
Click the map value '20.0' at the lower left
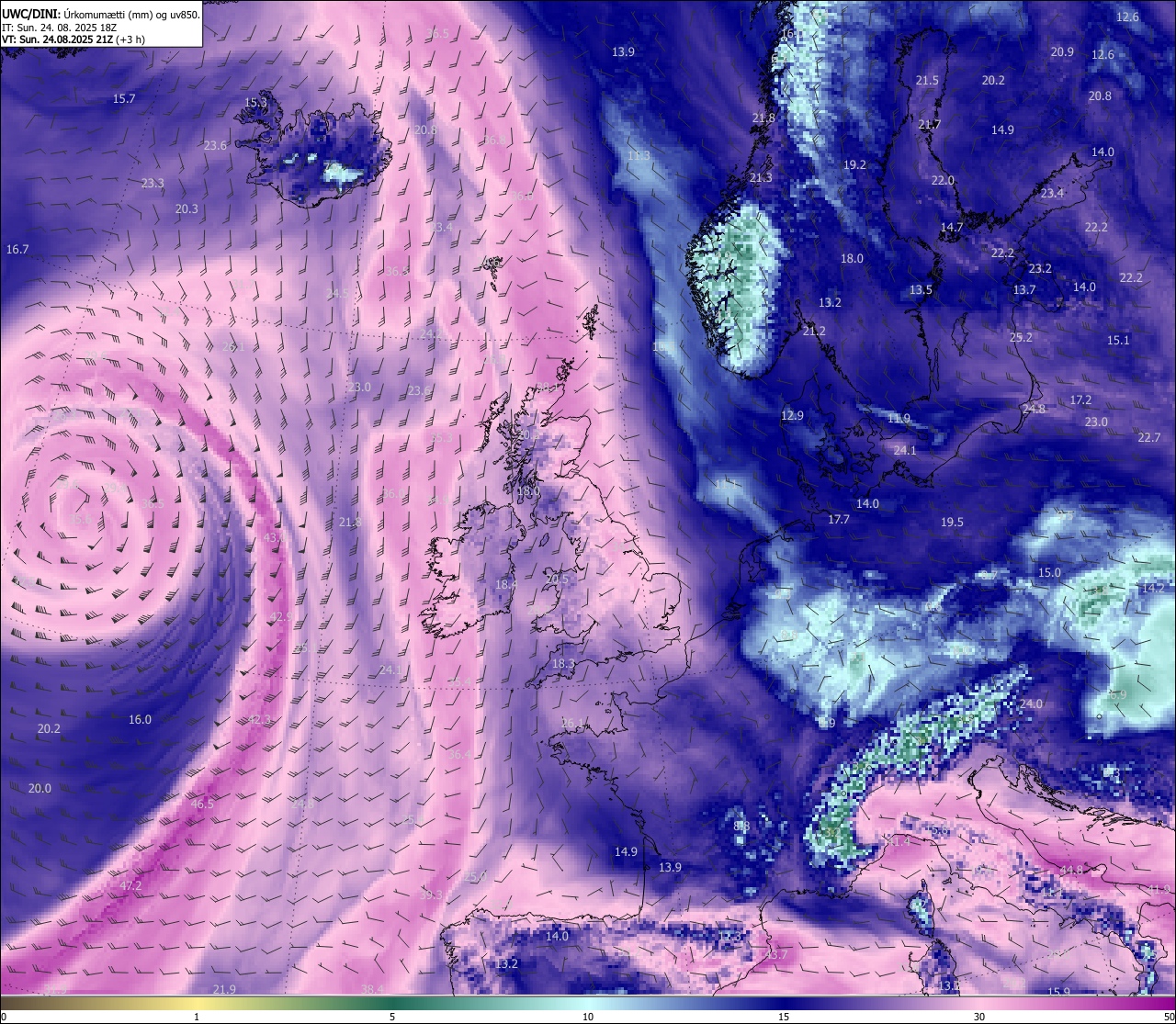tap(40, 788)
